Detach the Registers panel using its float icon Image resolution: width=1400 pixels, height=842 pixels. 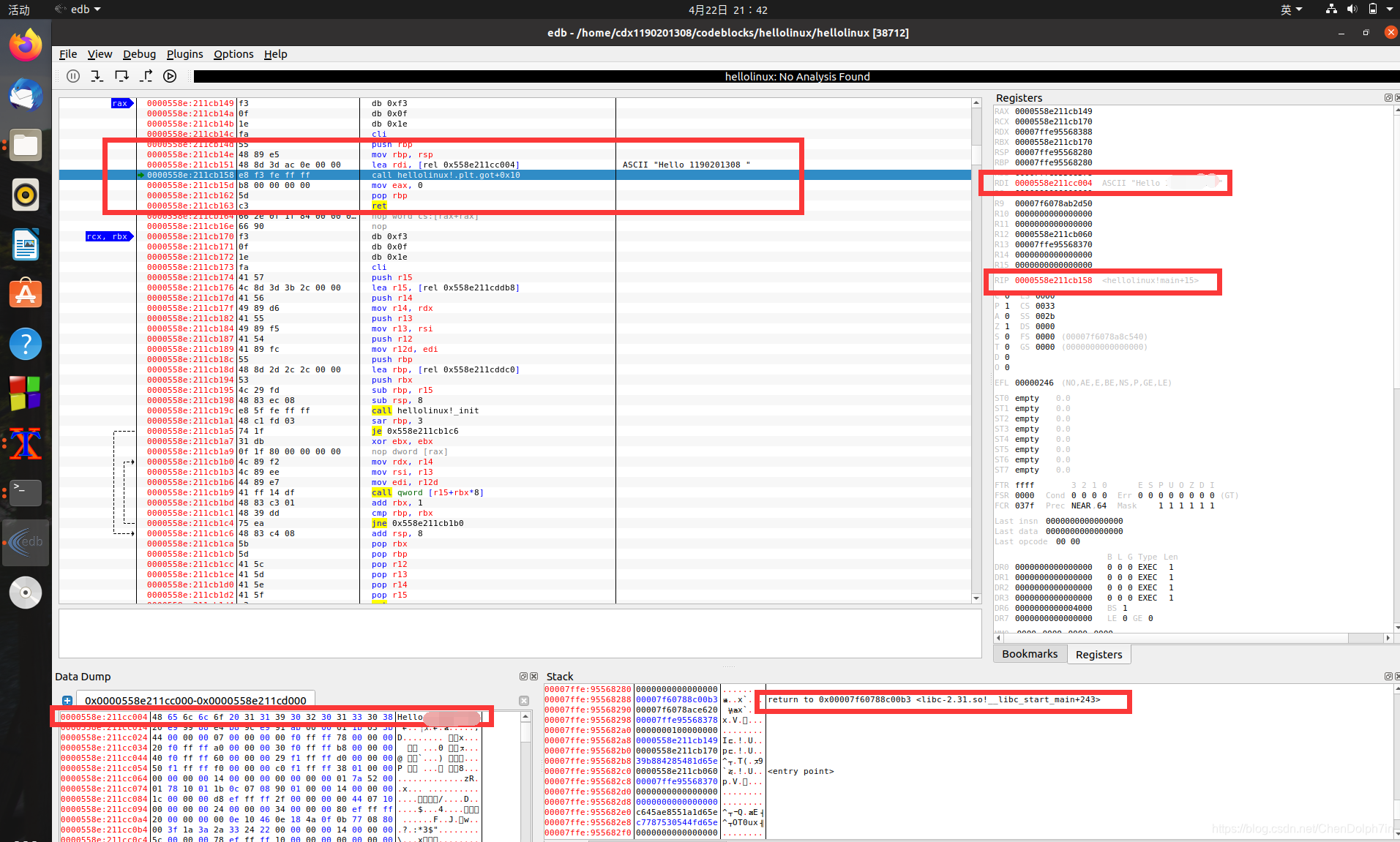pyautogui.click(x=1387, y=97)
